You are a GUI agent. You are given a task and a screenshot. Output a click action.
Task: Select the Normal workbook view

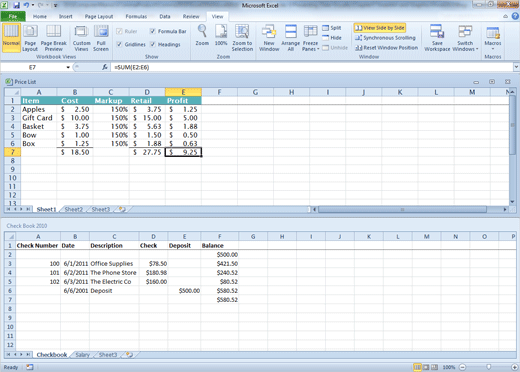pos(11,37)
